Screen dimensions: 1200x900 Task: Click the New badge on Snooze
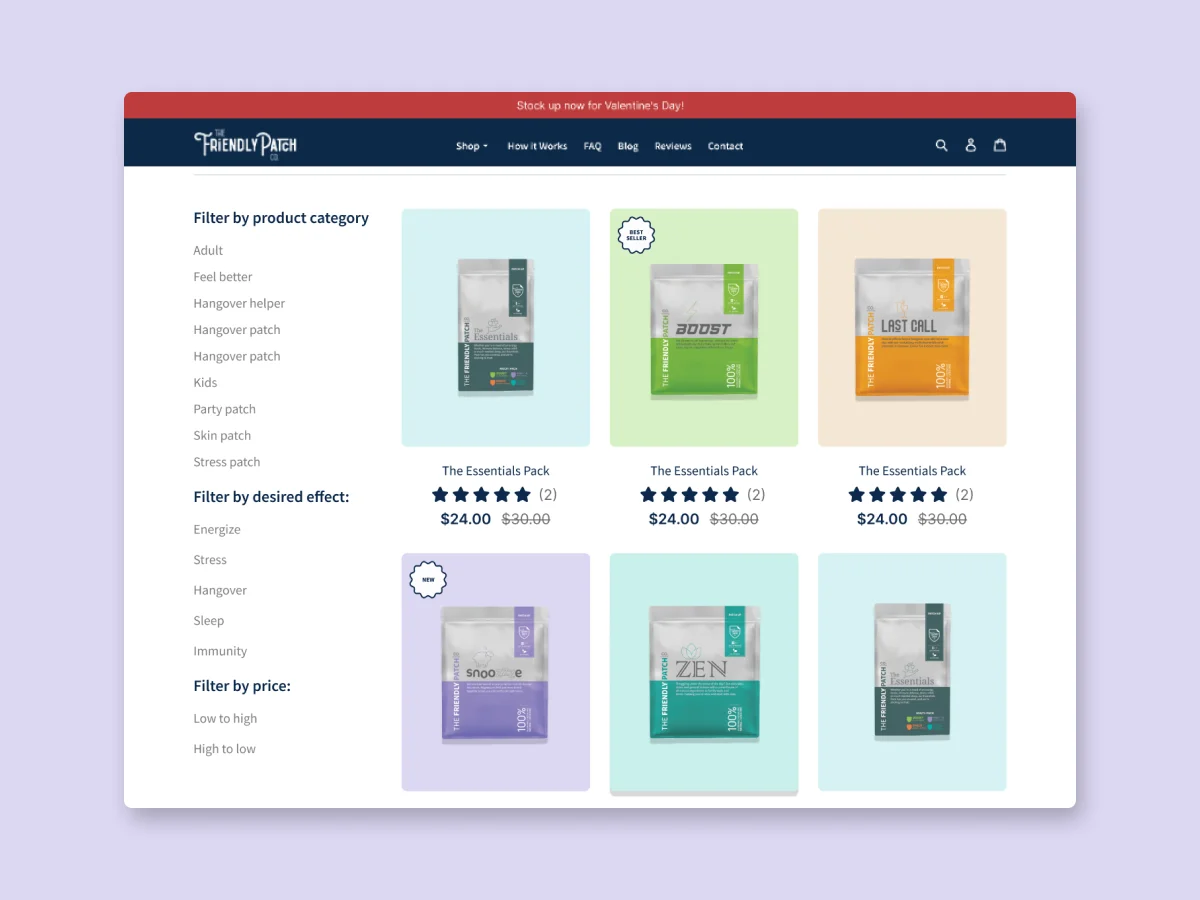click(x=428, y=580)
